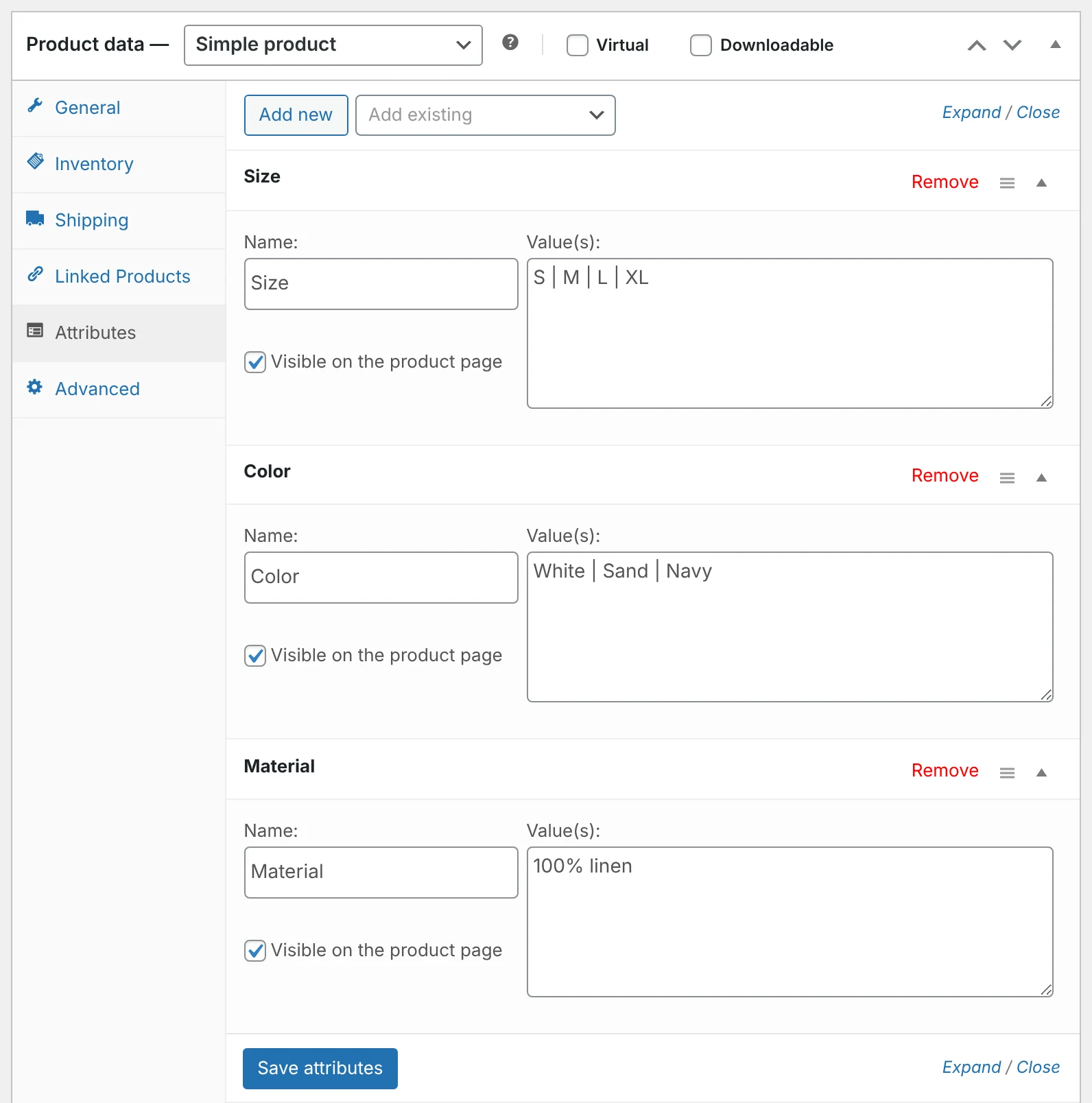
Task: Switch to the Shipping tab
Action: point(119,221)
